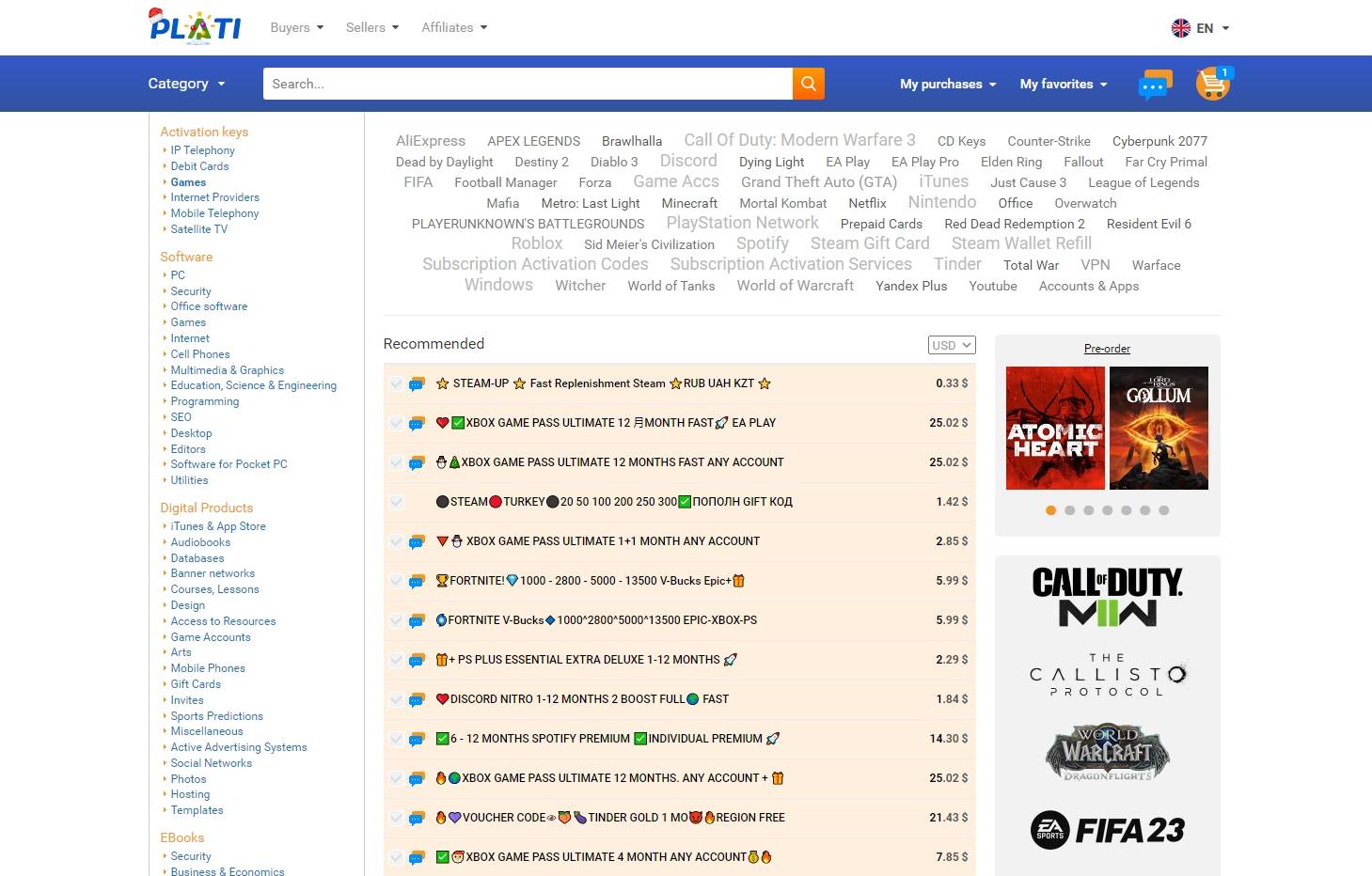Open the Affiliates dropdown menu

pos(454,27)
